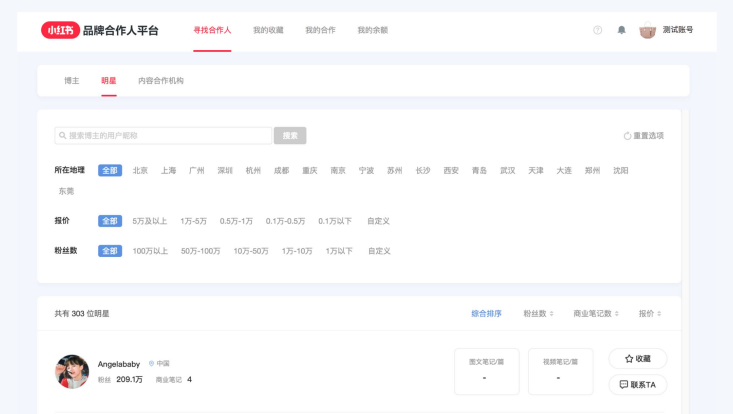Open the help question-mark icon
The image size is (733, 414).
(x=597, y=30)
